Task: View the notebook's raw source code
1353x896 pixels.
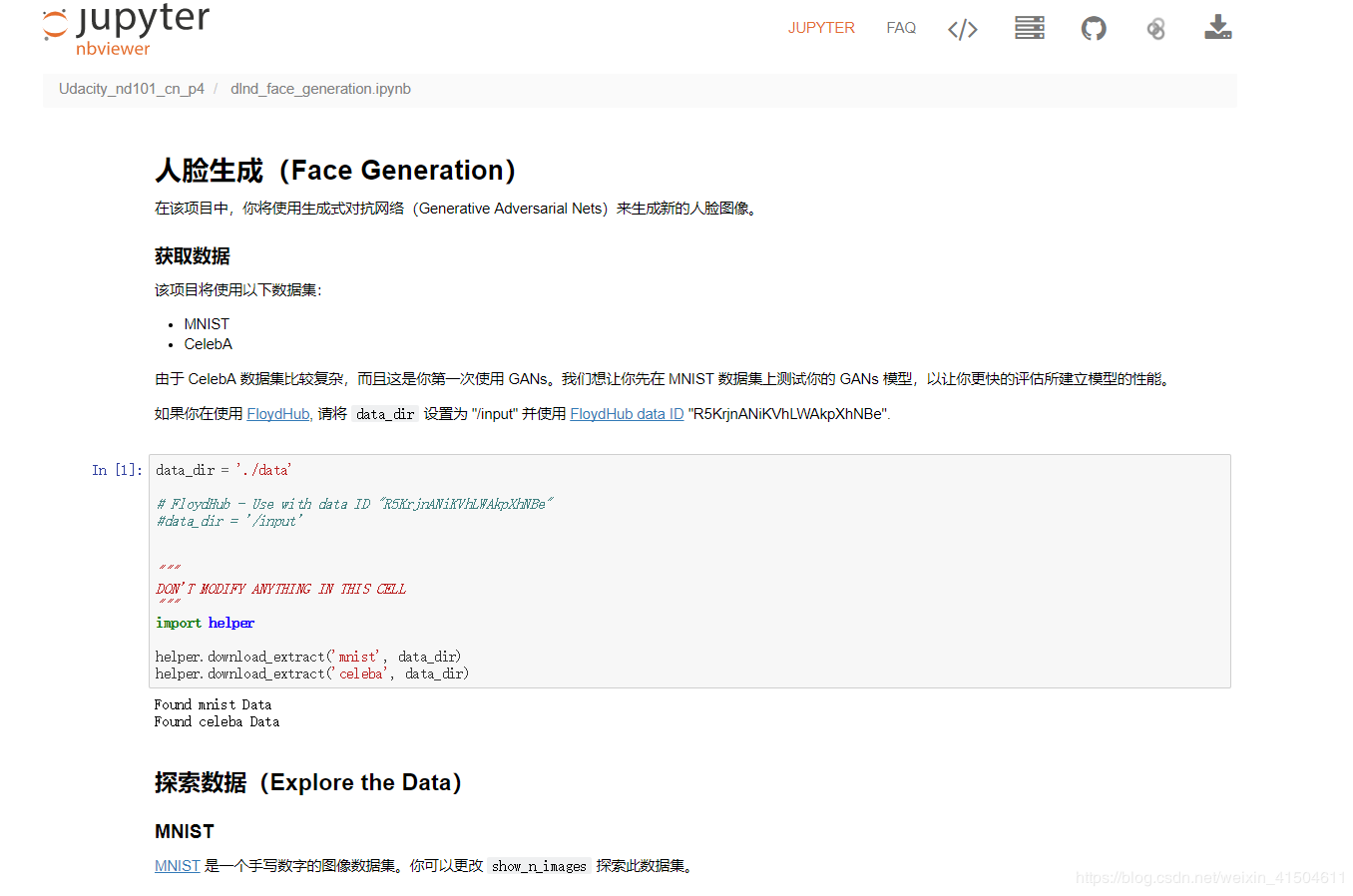Action: (962, 28)
